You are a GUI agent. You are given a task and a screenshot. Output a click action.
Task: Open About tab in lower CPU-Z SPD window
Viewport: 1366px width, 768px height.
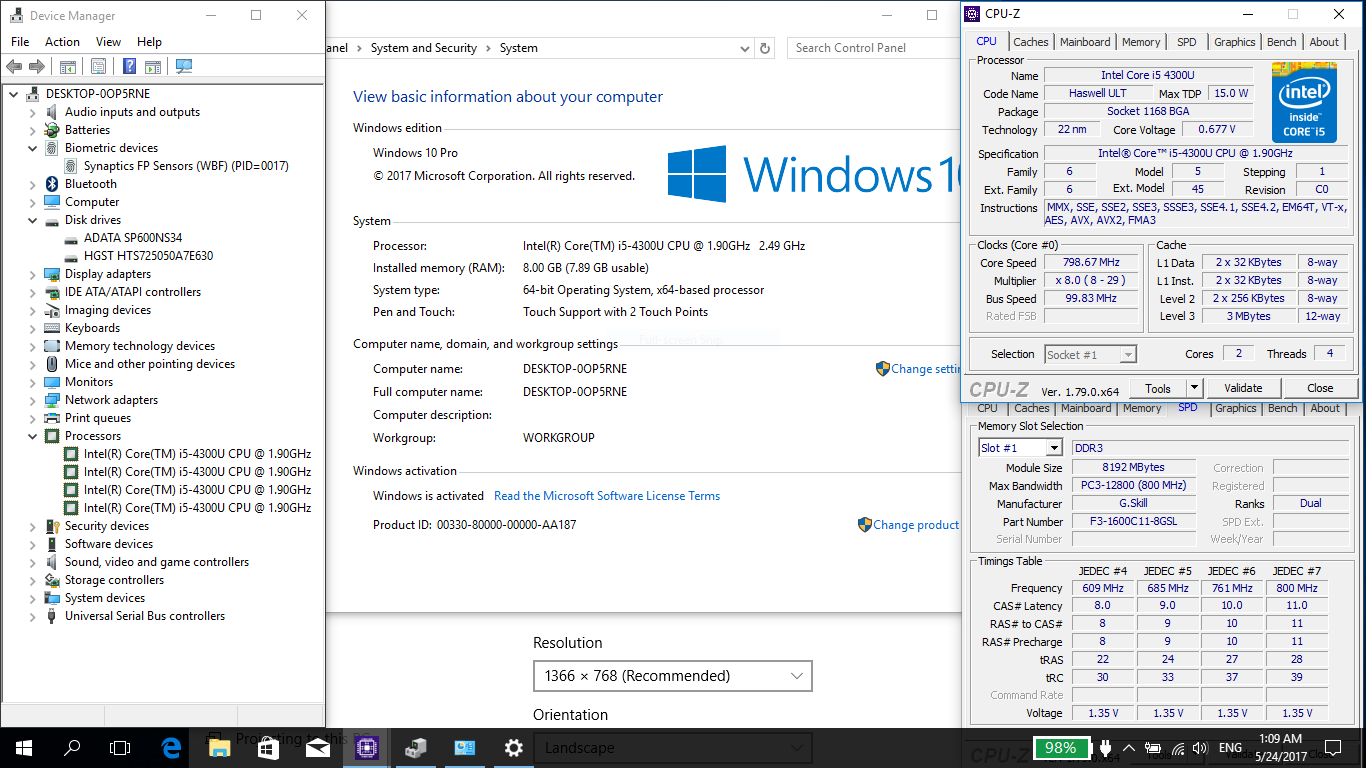click(1325, 408)
